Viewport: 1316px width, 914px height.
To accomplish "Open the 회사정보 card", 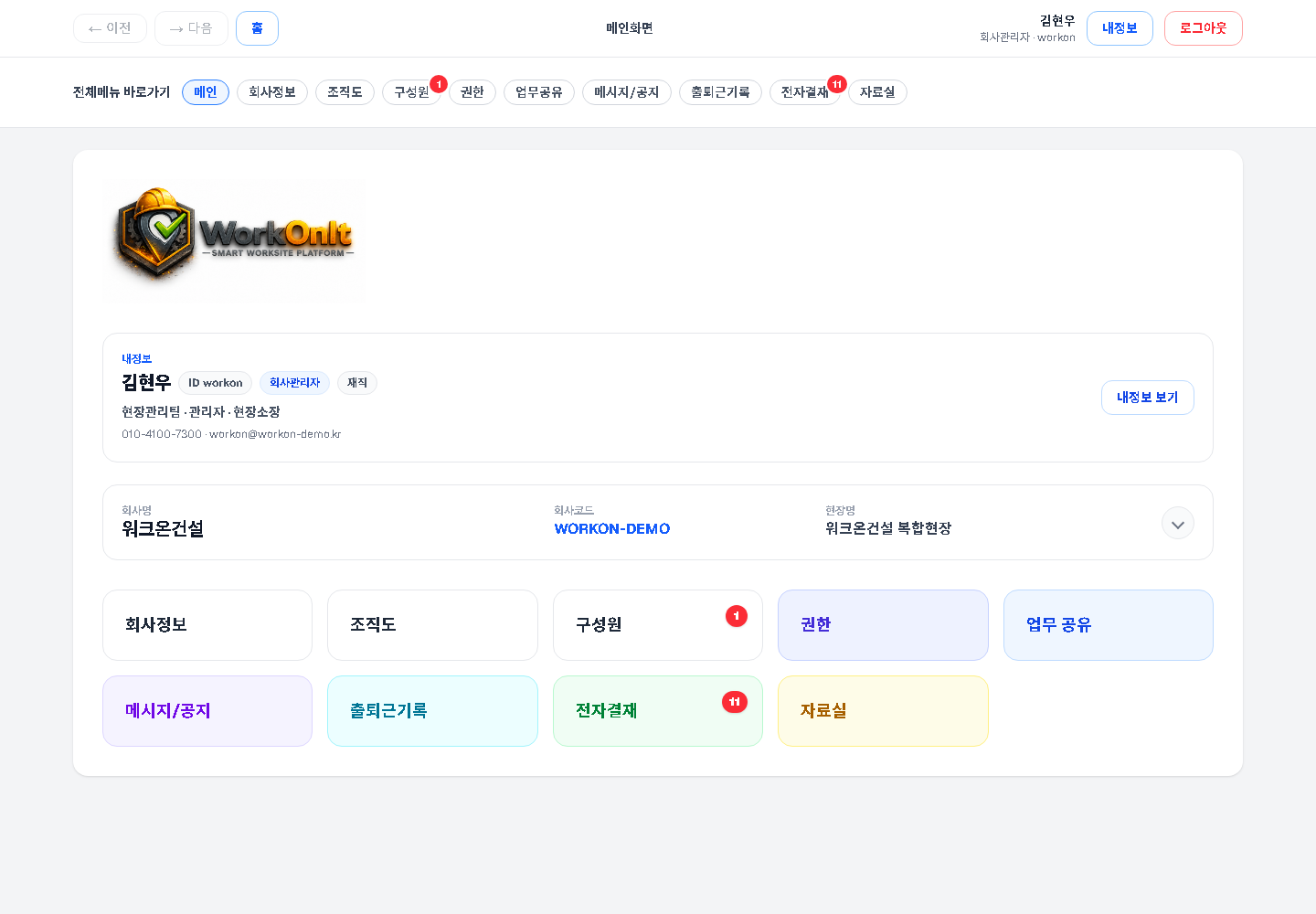I will coord(207,625).
